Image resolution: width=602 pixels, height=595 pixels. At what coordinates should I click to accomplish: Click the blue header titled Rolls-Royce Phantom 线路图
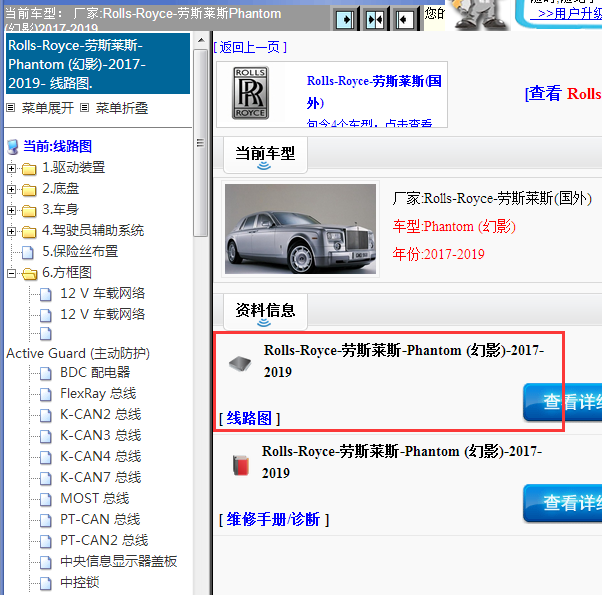pos(98,64)
